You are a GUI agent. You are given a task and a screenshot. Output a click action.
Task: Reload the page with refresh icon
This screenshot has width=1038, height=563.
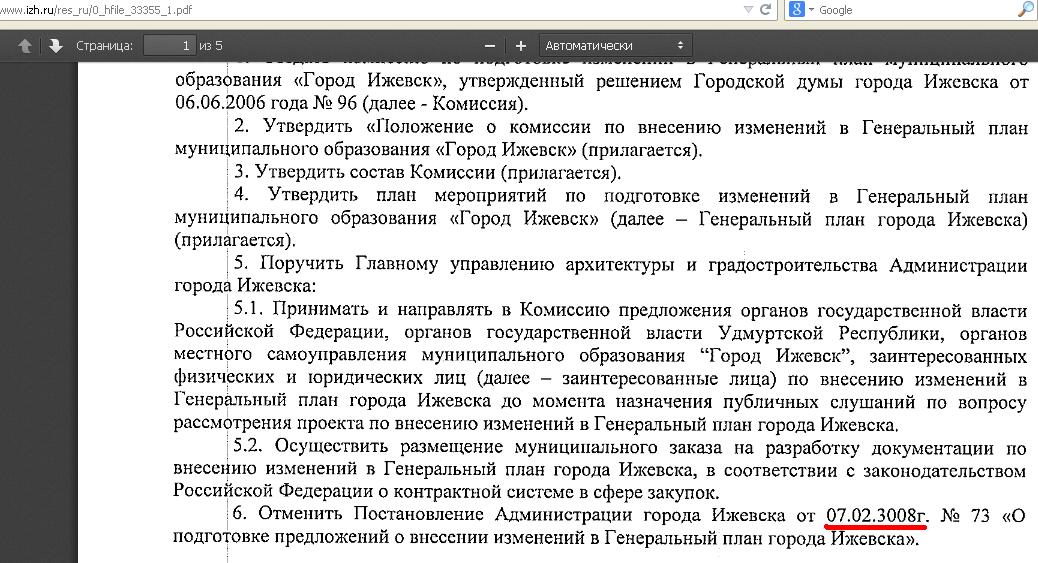click(766, 9)
